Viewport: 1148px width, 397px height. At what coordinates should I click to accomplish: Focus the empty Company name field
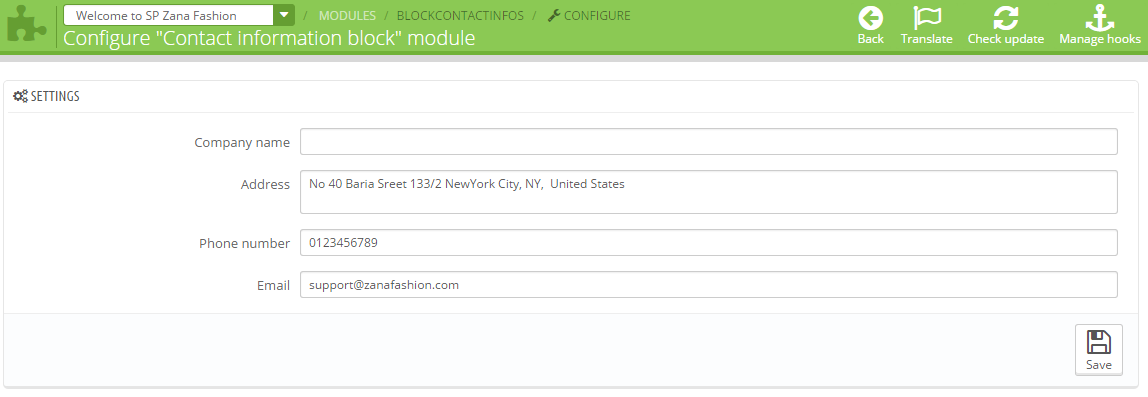pos(708,141)
